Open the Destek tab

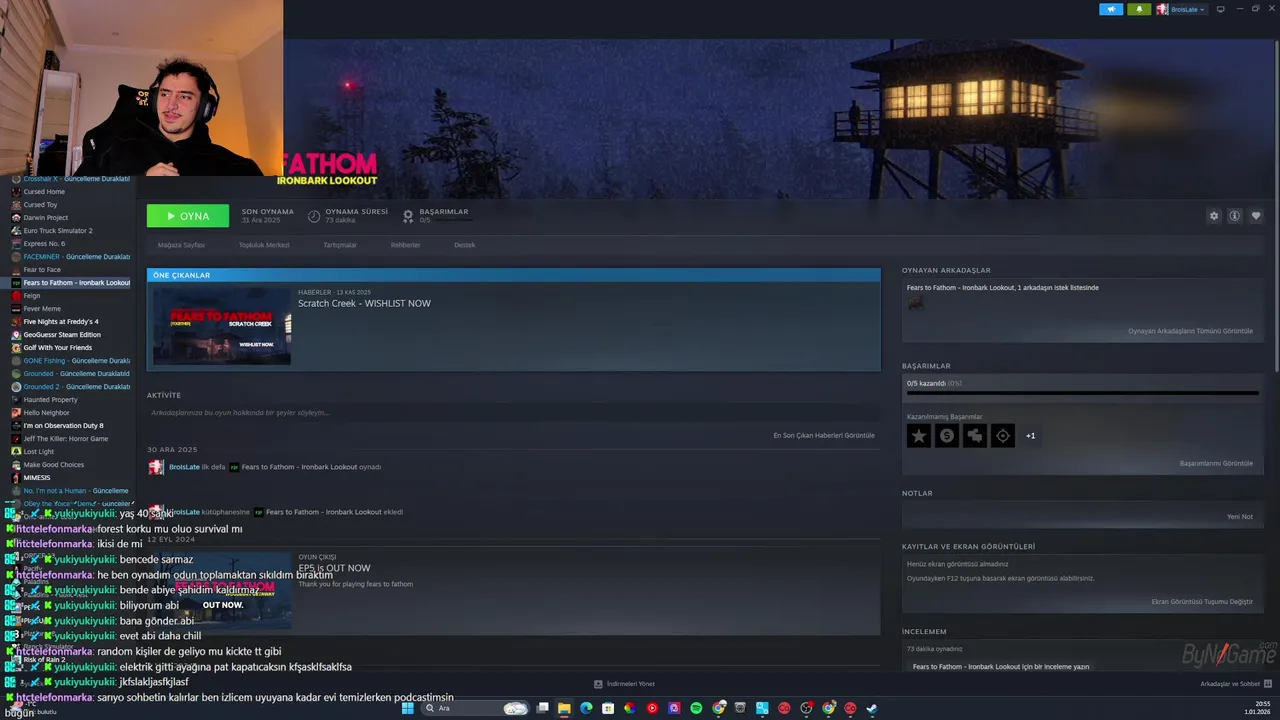click(x=465, y=245)
